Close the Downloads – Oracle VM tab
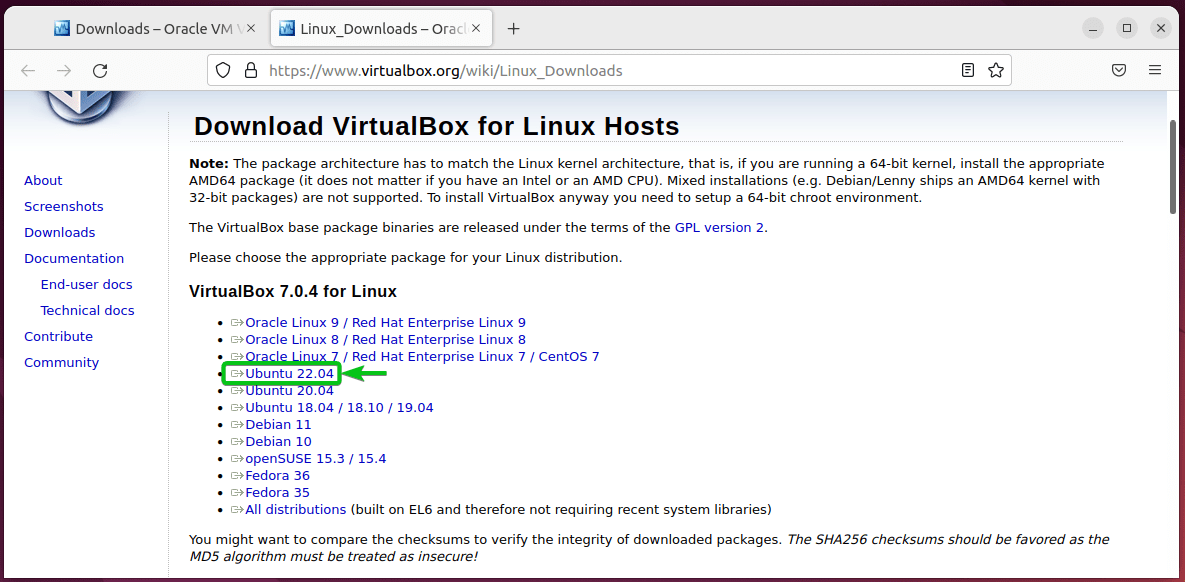Screen dimensions: 1185x582 pos(253,29)
